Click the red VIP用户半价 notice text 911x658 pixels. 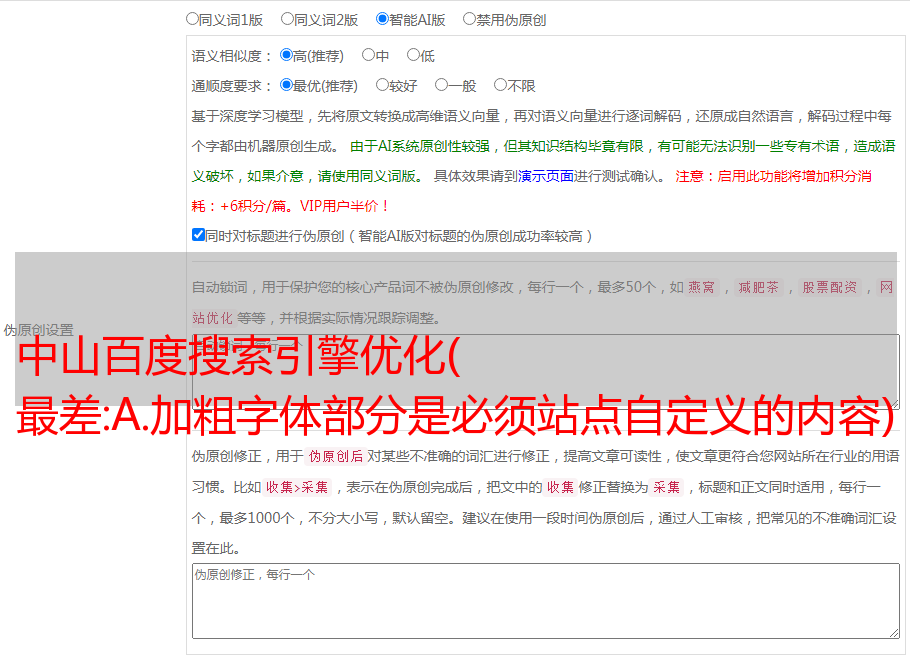344,206
